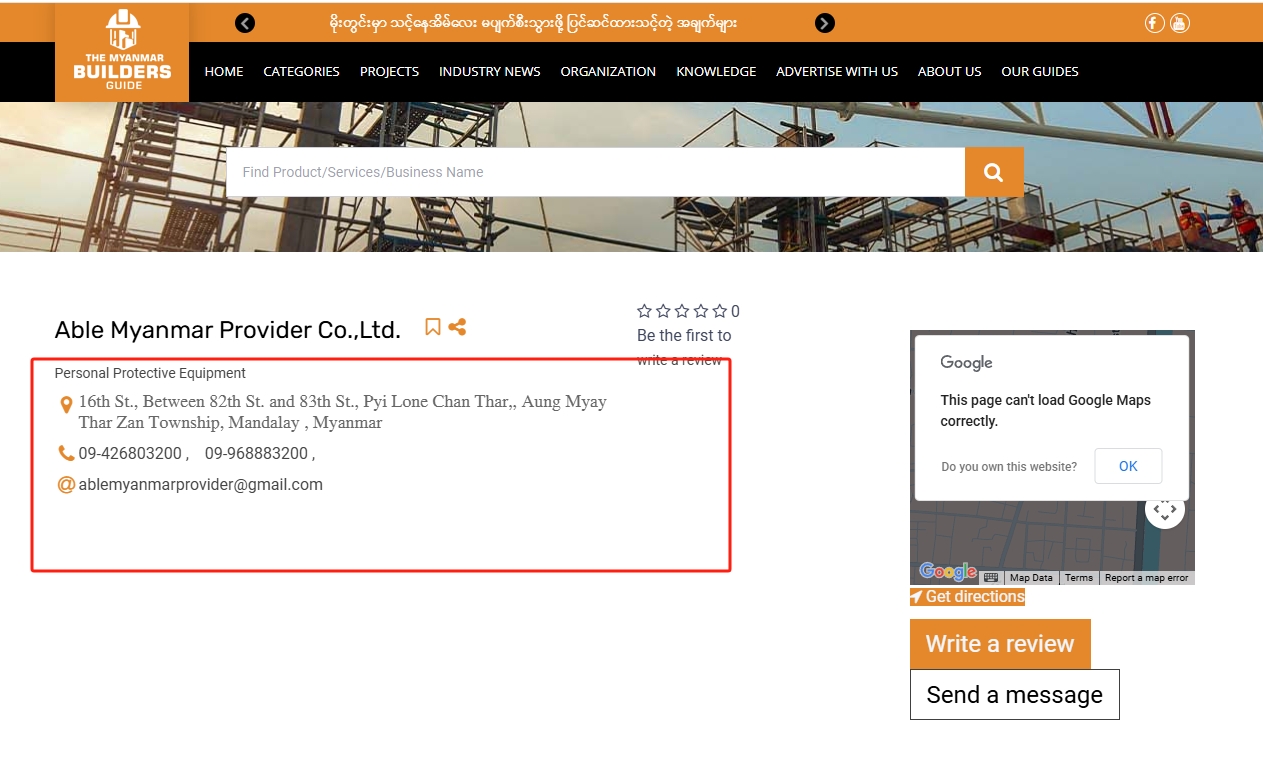Click the phone icon beside numbers
Viewport: 1263px width, 760px height.
click(66, 453)
